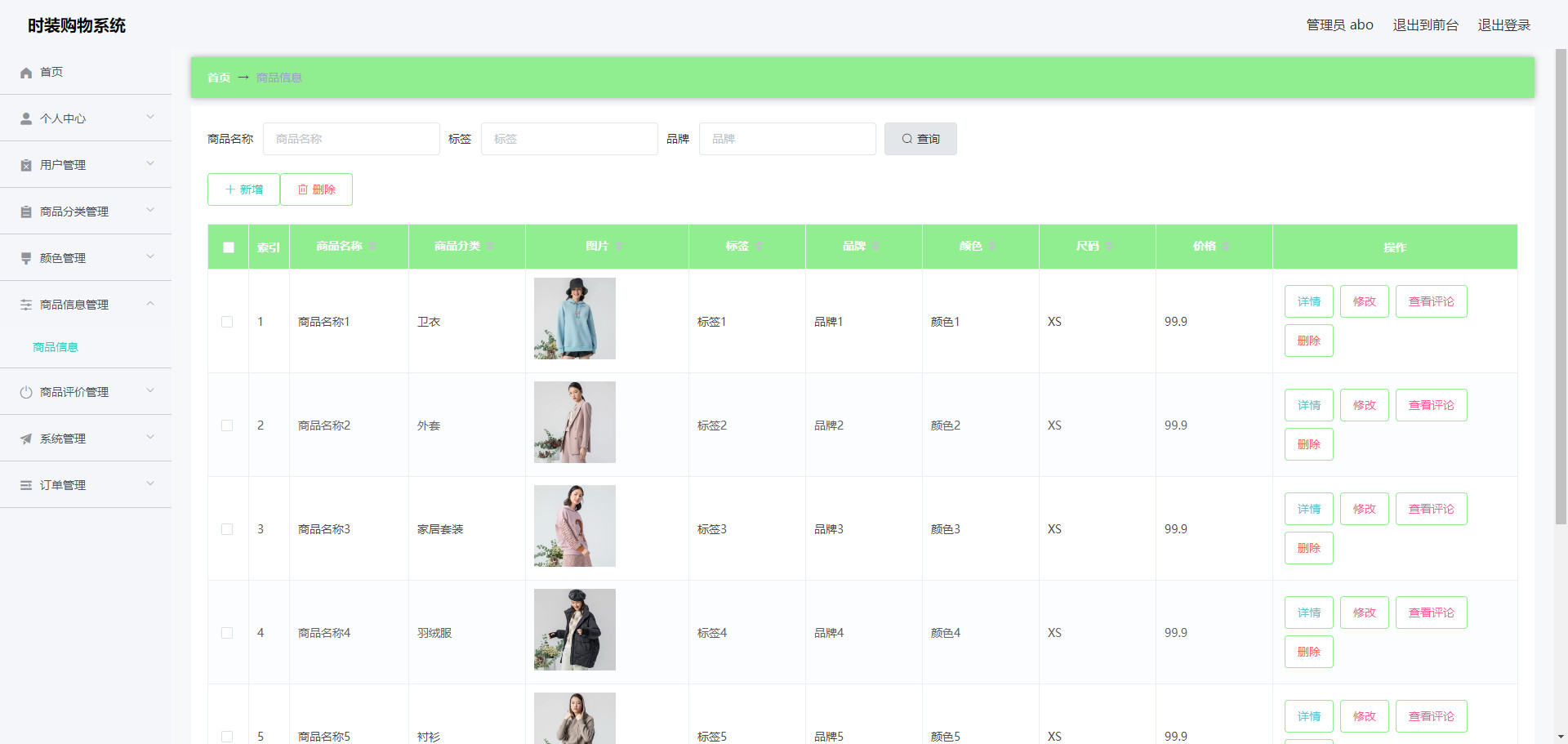Screen dimensions: 1568x744
Task: Focus the 标签 search input
Action: point(569,139)
